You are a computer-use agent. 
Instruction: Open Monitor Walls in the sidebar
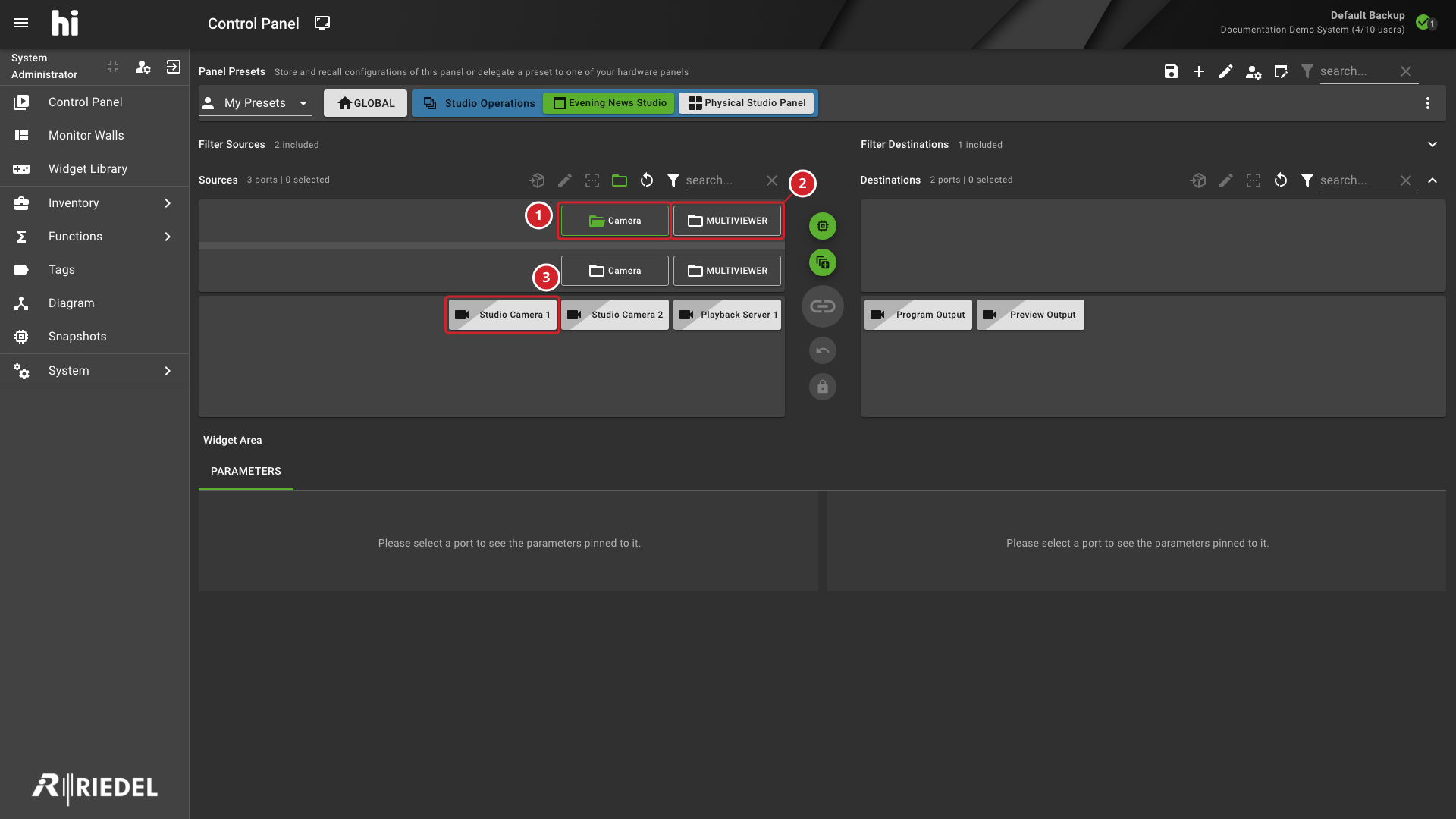click(x=94, y=136)
